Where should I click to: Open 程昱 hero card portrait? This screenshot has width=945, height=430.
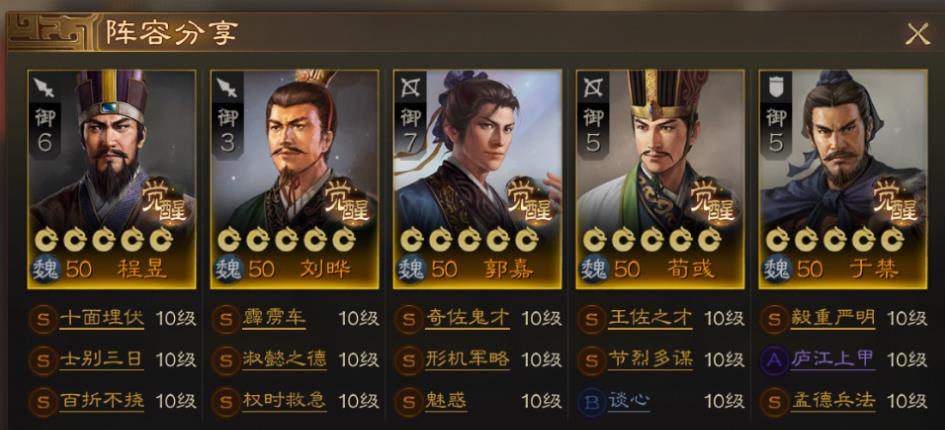coord(111,179)
